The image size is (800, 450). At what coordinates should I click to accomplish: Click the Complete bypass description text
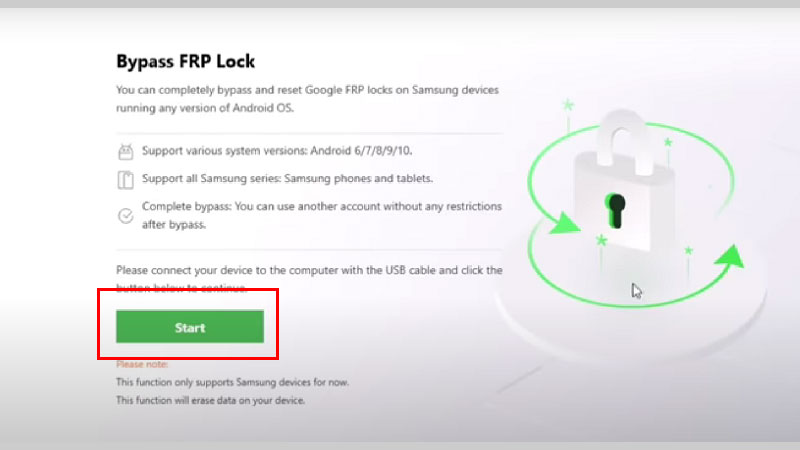pyautogui.click(x=322, y=215)
